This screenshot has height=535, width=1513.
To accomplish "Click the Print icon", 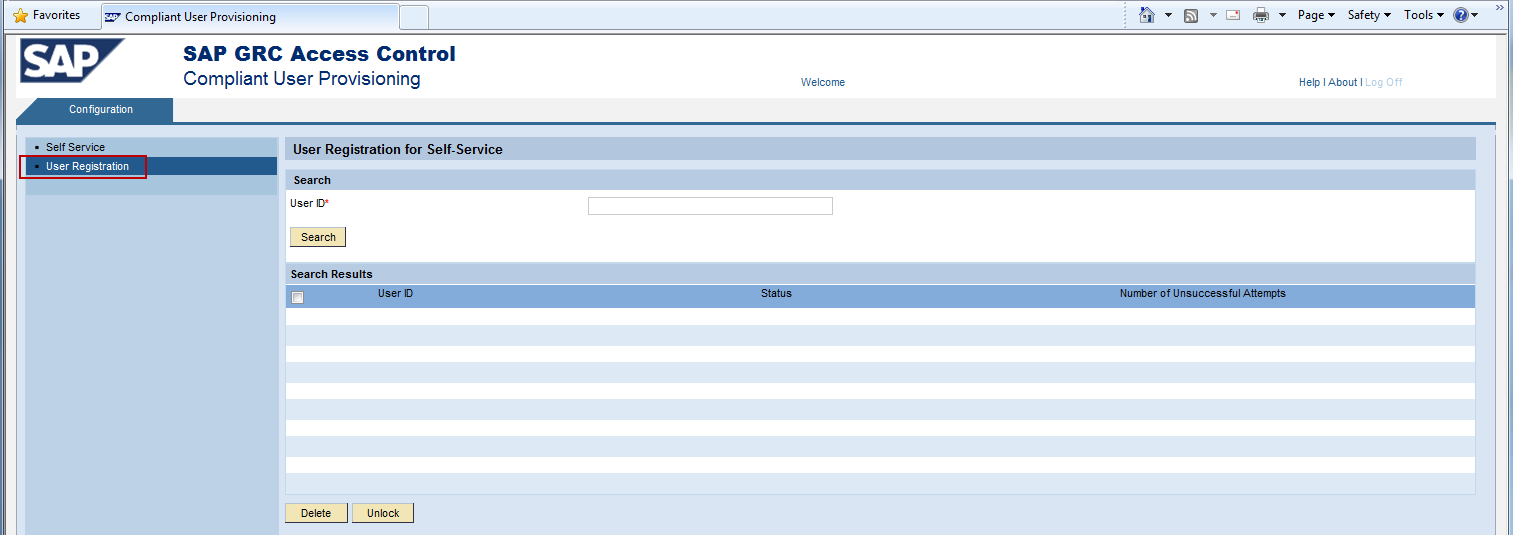I will pos(1261,15).
